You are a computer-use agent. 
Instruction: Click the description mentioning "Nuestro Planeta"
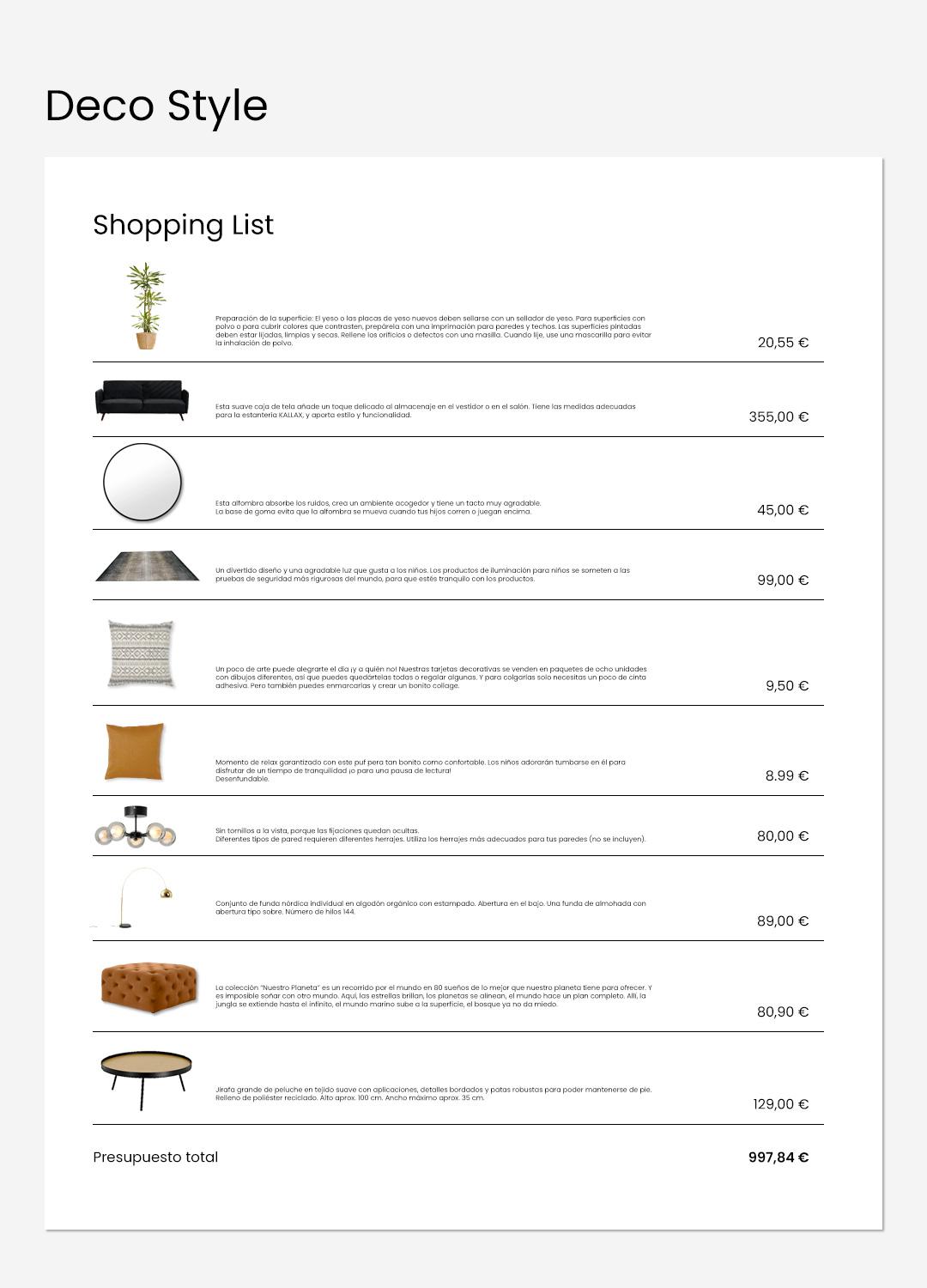coord(433,996)
